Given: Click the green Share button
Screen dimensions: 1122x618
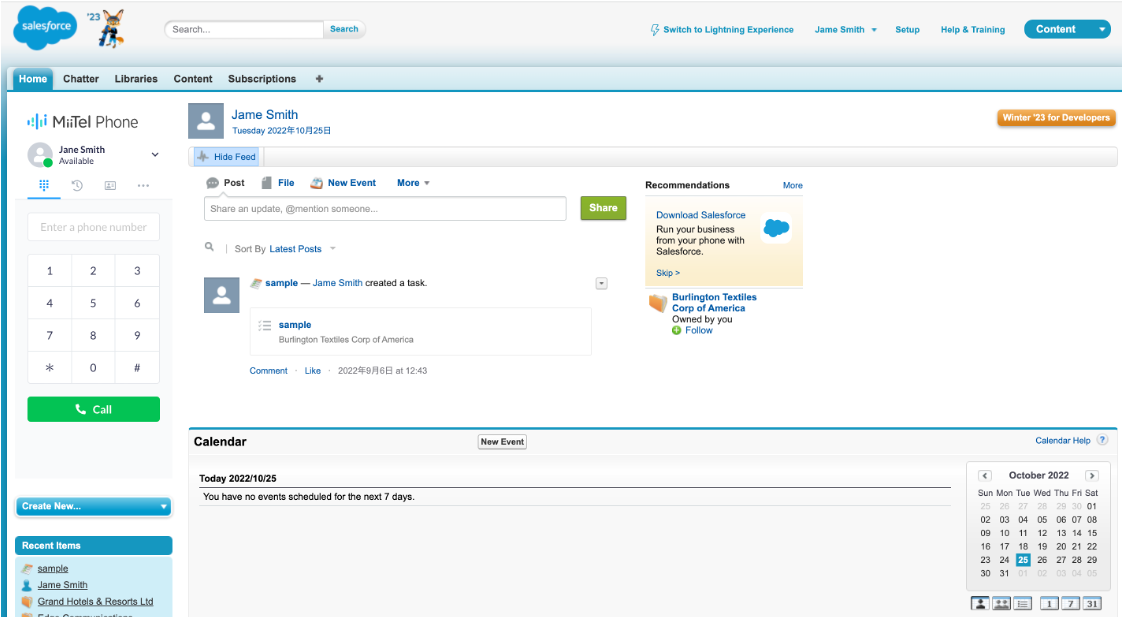Looking at the screenshot, I should [603, 208].
